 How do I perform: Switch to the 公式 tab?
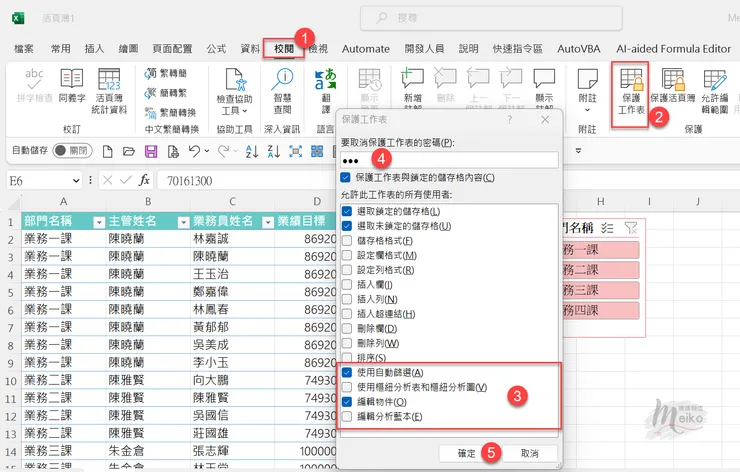216,49
